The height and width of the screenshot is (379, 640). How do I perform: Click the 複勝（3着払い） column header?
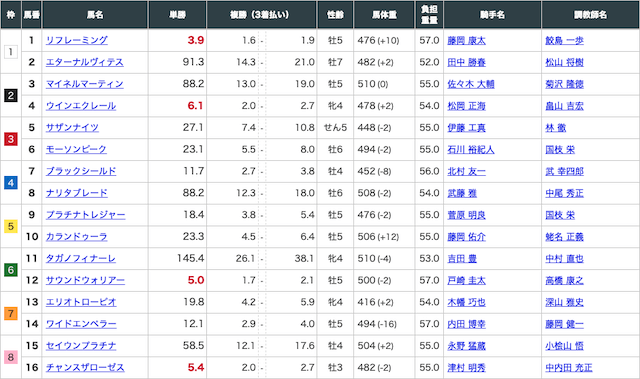pos(261,15)
